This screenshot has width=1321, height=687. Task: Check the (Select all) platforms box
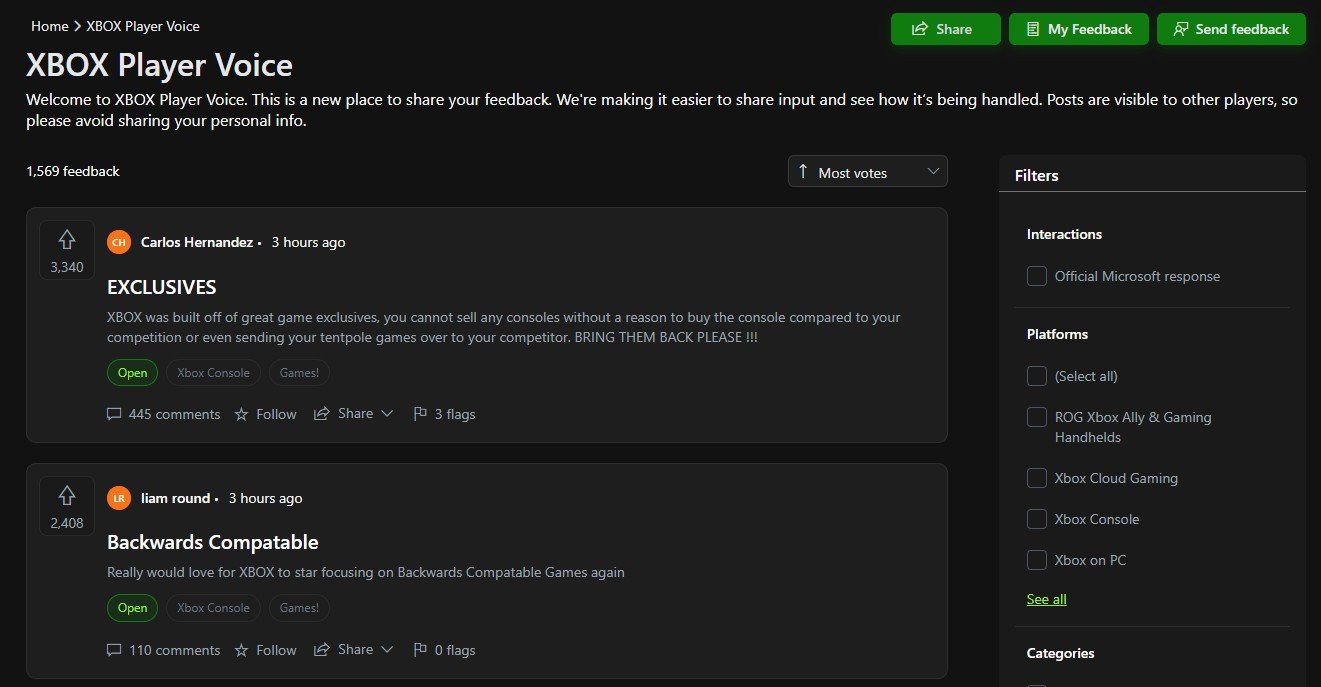click(x=1037, y=376)
